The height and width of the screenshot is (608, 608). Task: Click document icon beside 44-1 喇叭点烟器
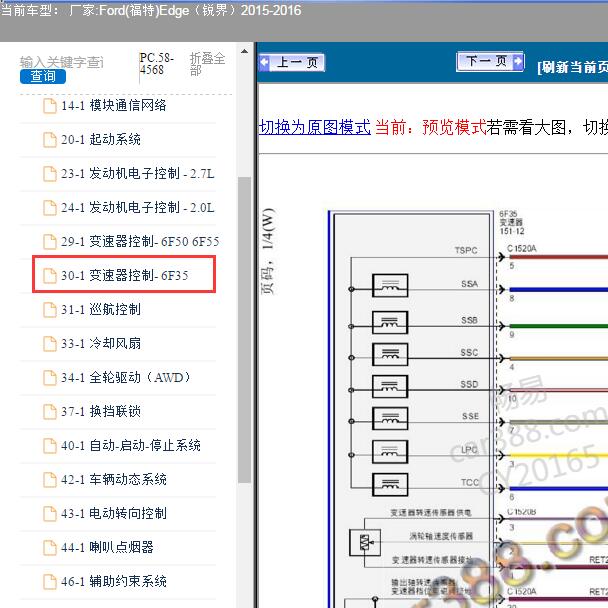50,548
